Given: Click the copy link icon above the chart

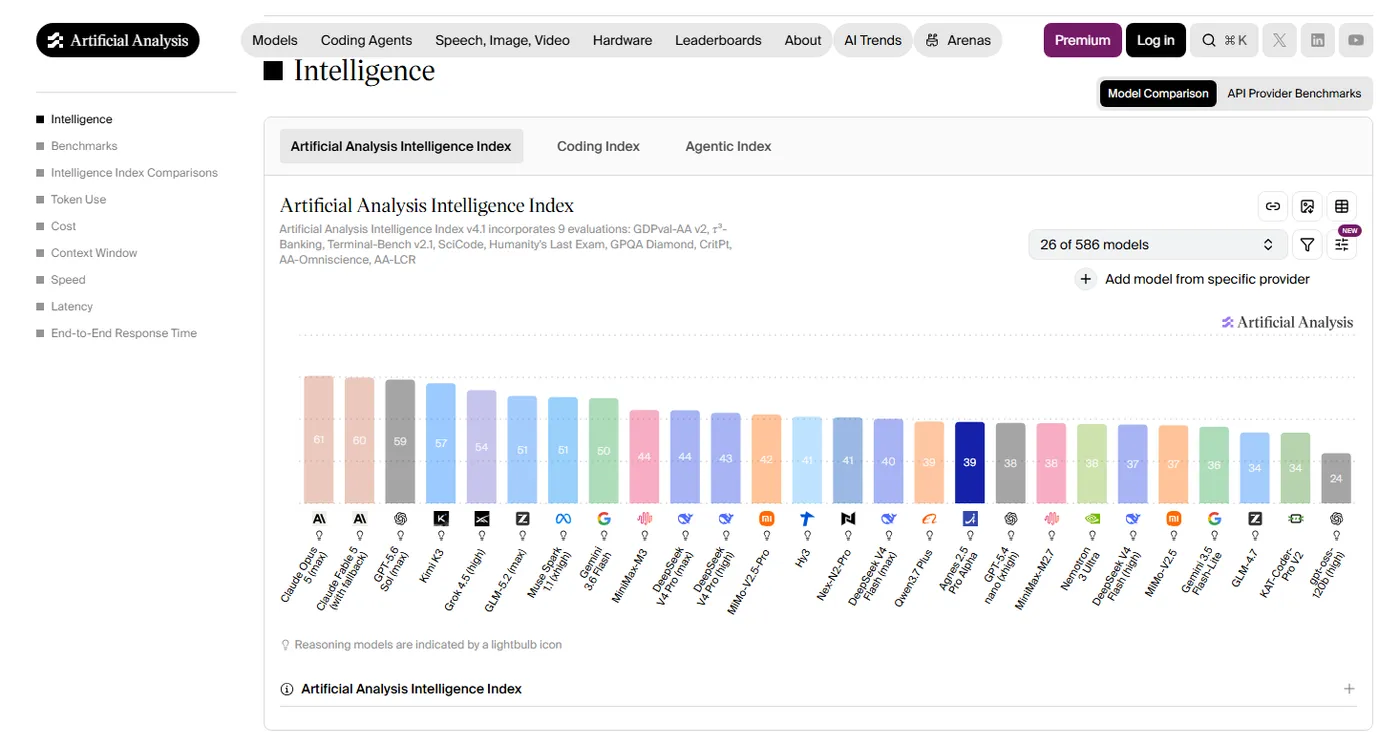Looking at the screenshot, I should (x=1272, y=206).
